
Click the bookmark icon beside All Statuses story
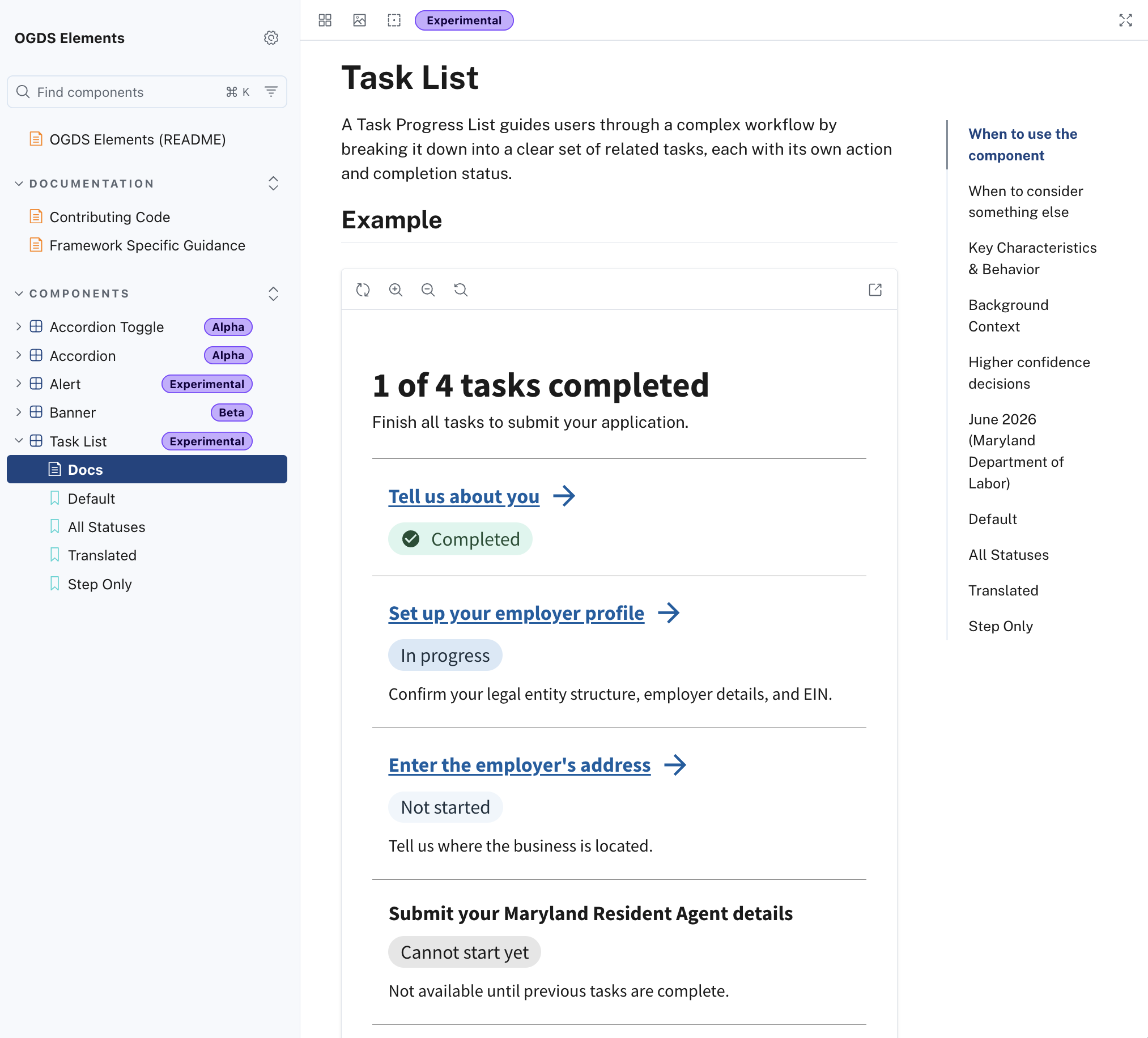(54, 526)
